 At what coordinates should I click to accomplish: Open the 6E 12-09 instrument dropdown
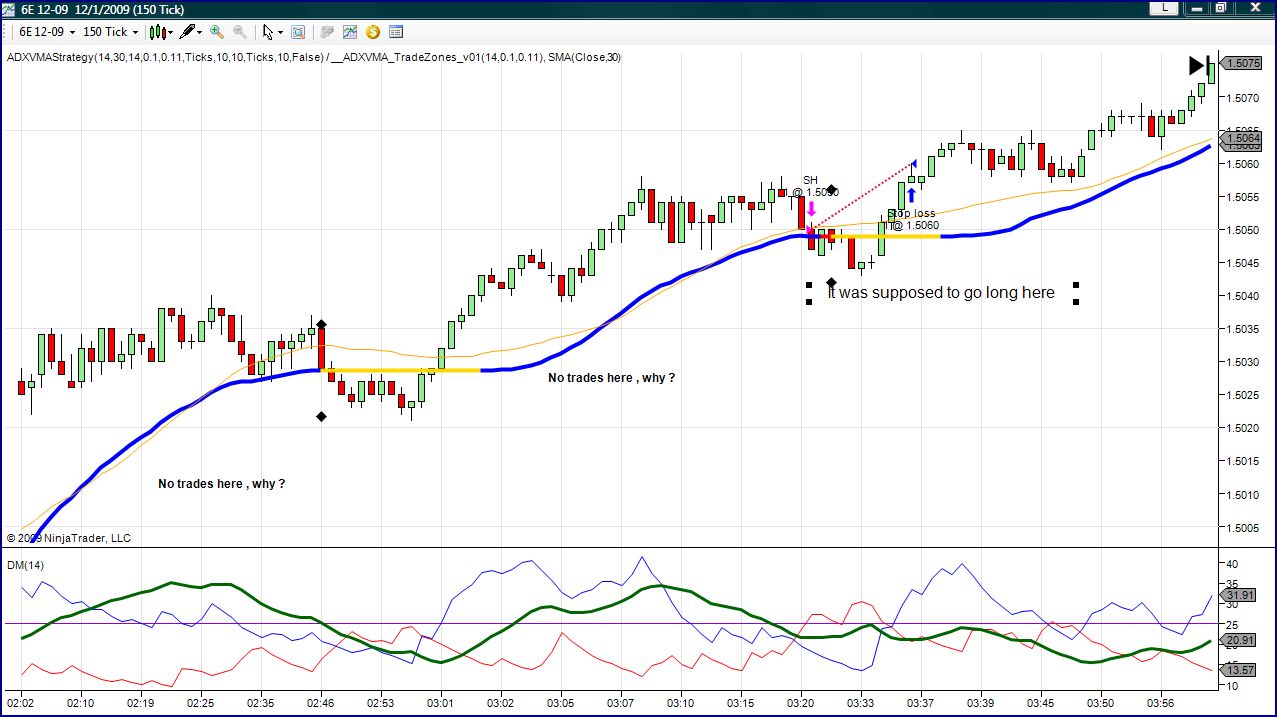coord(48,32)
